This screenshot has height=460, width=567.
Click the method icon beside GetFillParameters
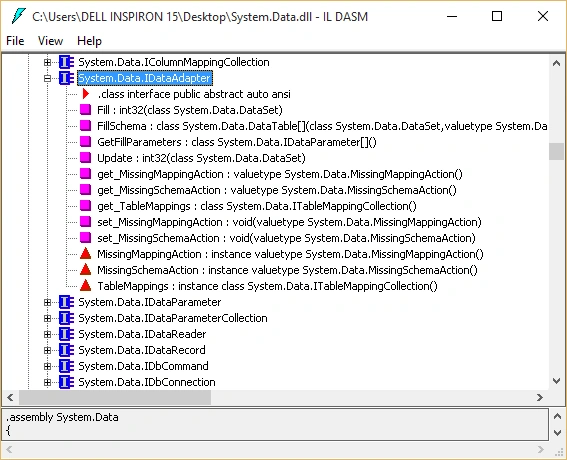[85, 141]
